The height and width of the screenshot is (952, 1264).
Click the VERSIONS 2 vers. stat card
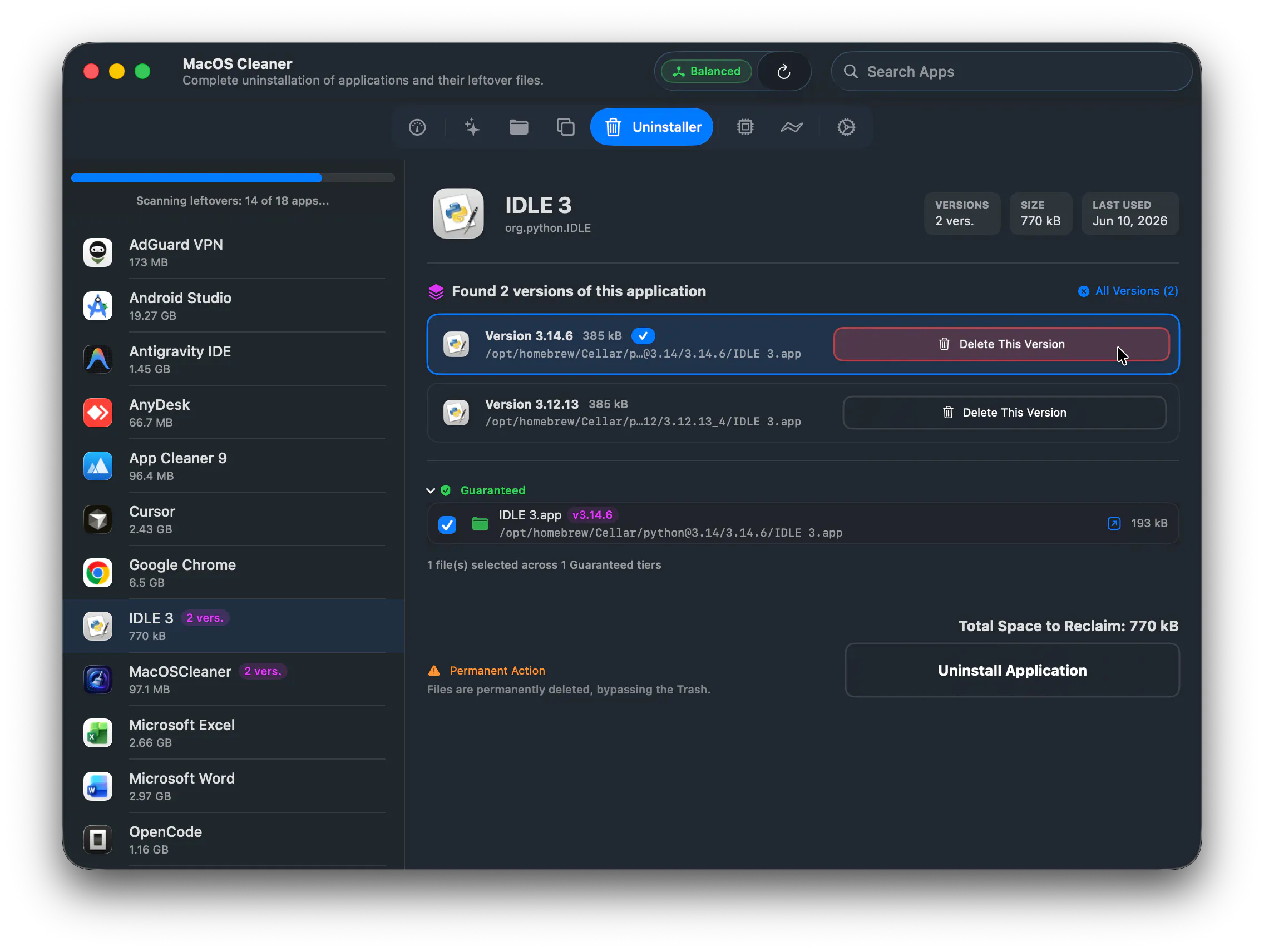point(962,214)
